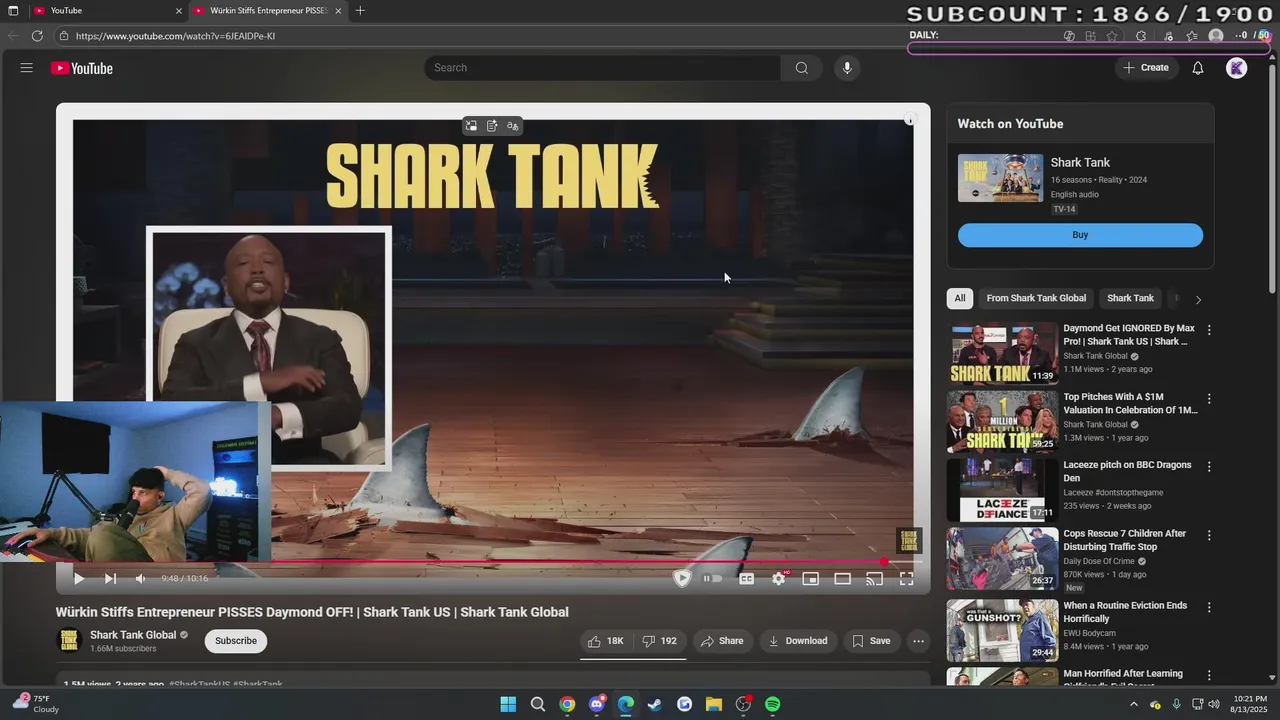Open a new browser tab
Viewport: 1280px width, 720px height.
coord(360,11)
